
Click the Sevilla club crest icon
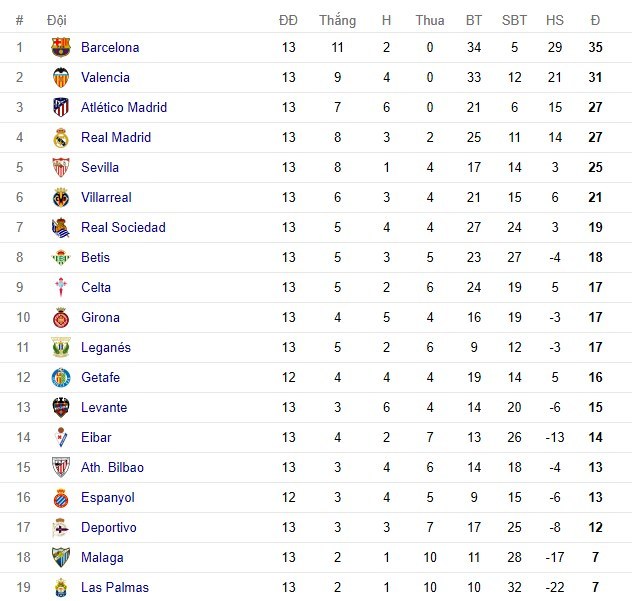pyautogui.click(x=60, y=167)
